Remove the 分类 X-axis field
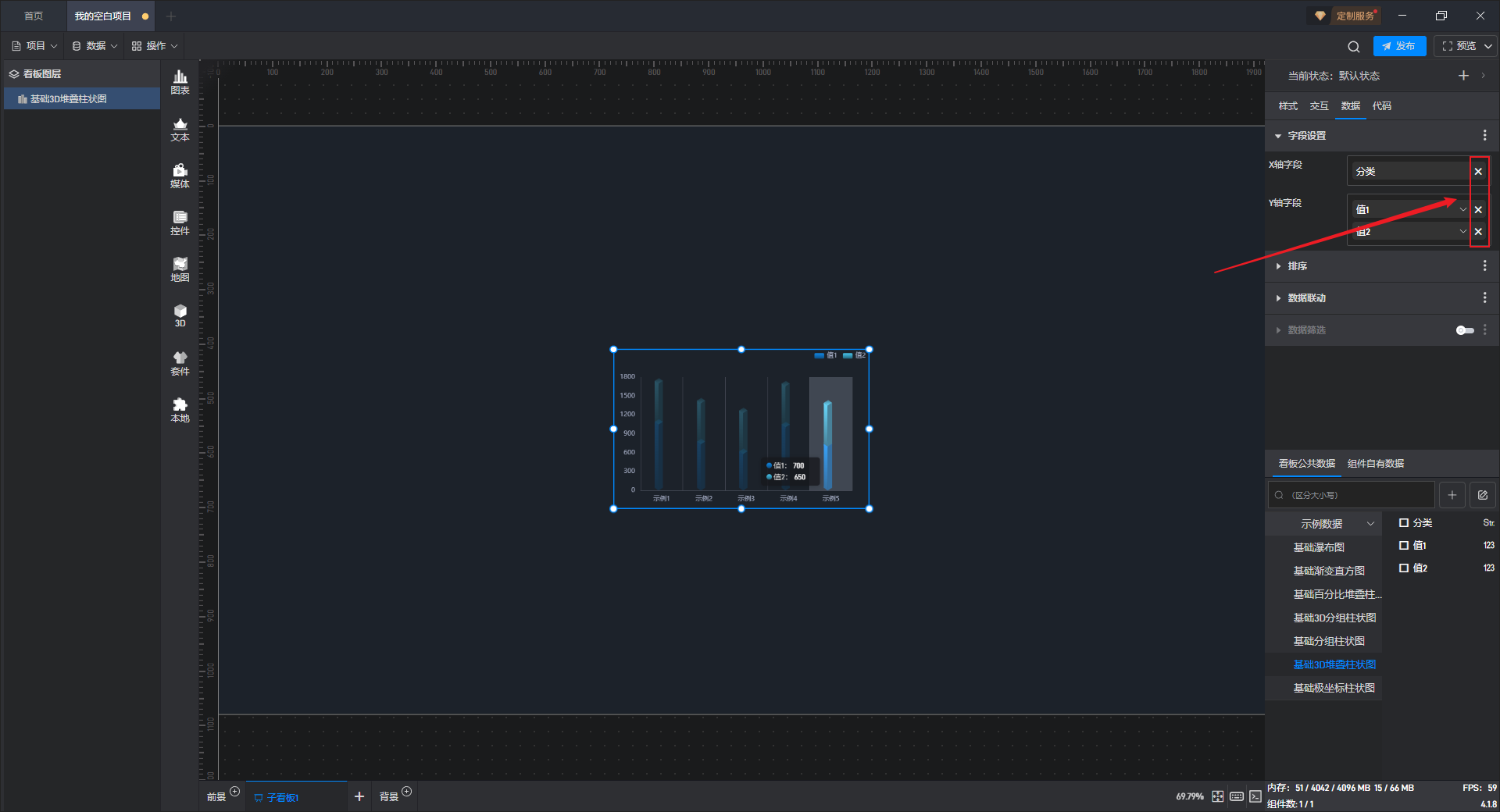 coord(1478,171)
